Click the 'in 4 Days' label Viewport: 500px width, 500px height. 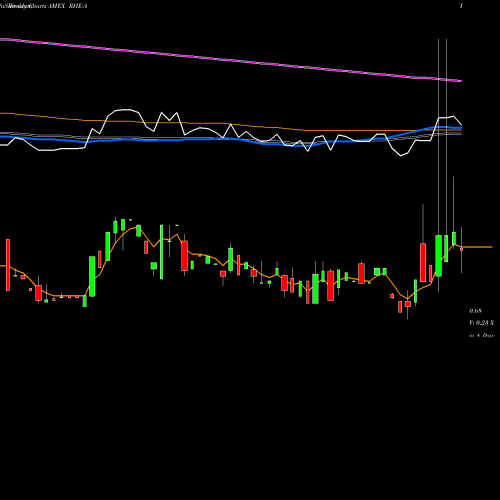481,335
